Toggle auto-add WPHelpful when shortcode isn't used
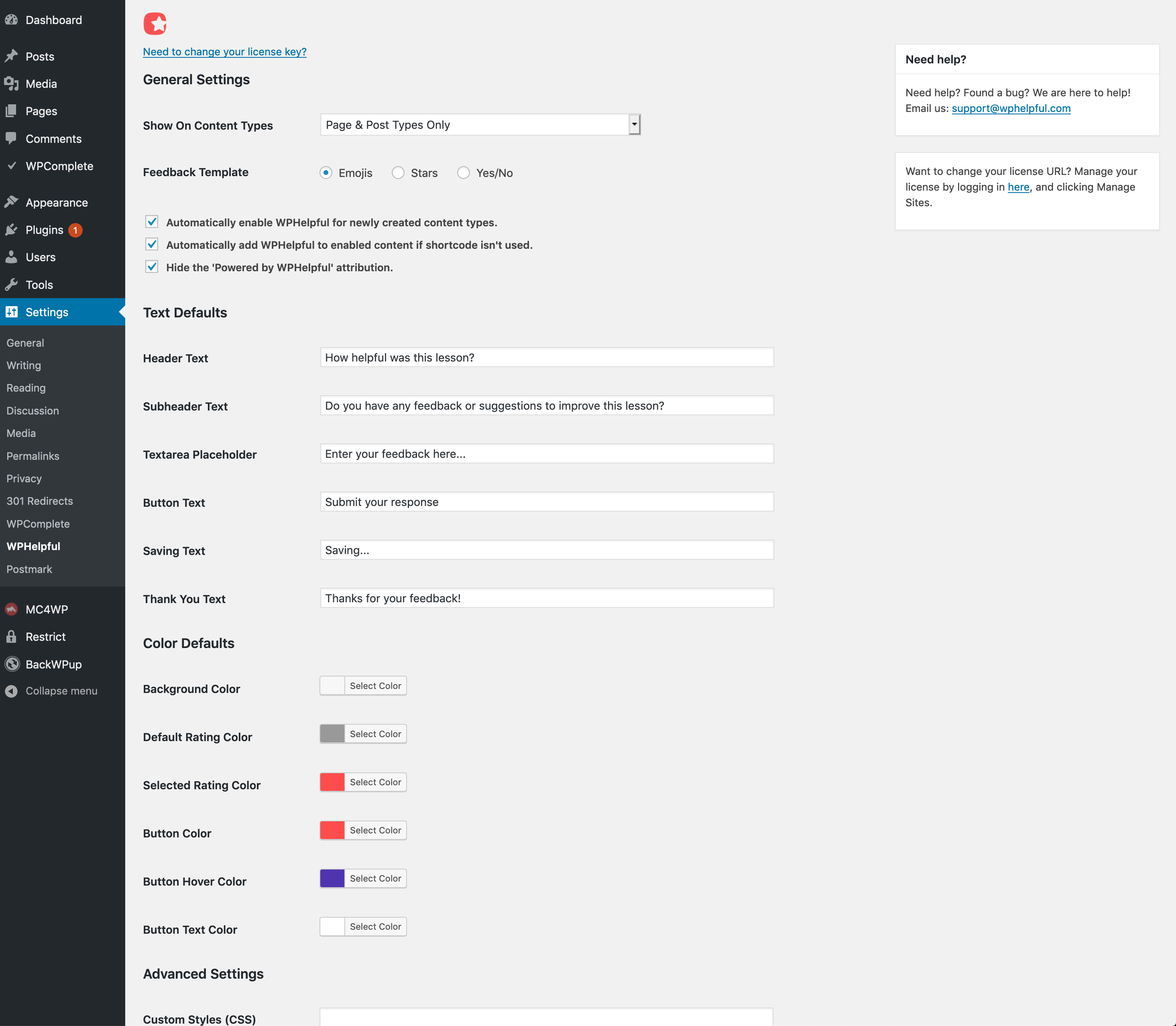The width and height of the screenshot is (1176, 1026). point(152,244)
